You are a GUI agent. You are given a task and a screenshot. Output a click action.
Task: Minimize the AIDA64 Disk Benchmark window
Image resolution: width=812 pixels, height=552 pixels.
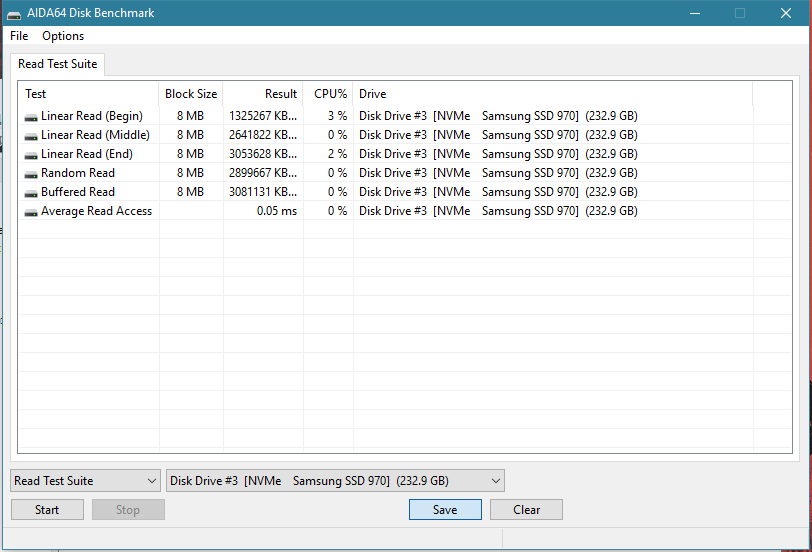coord(695,13)
